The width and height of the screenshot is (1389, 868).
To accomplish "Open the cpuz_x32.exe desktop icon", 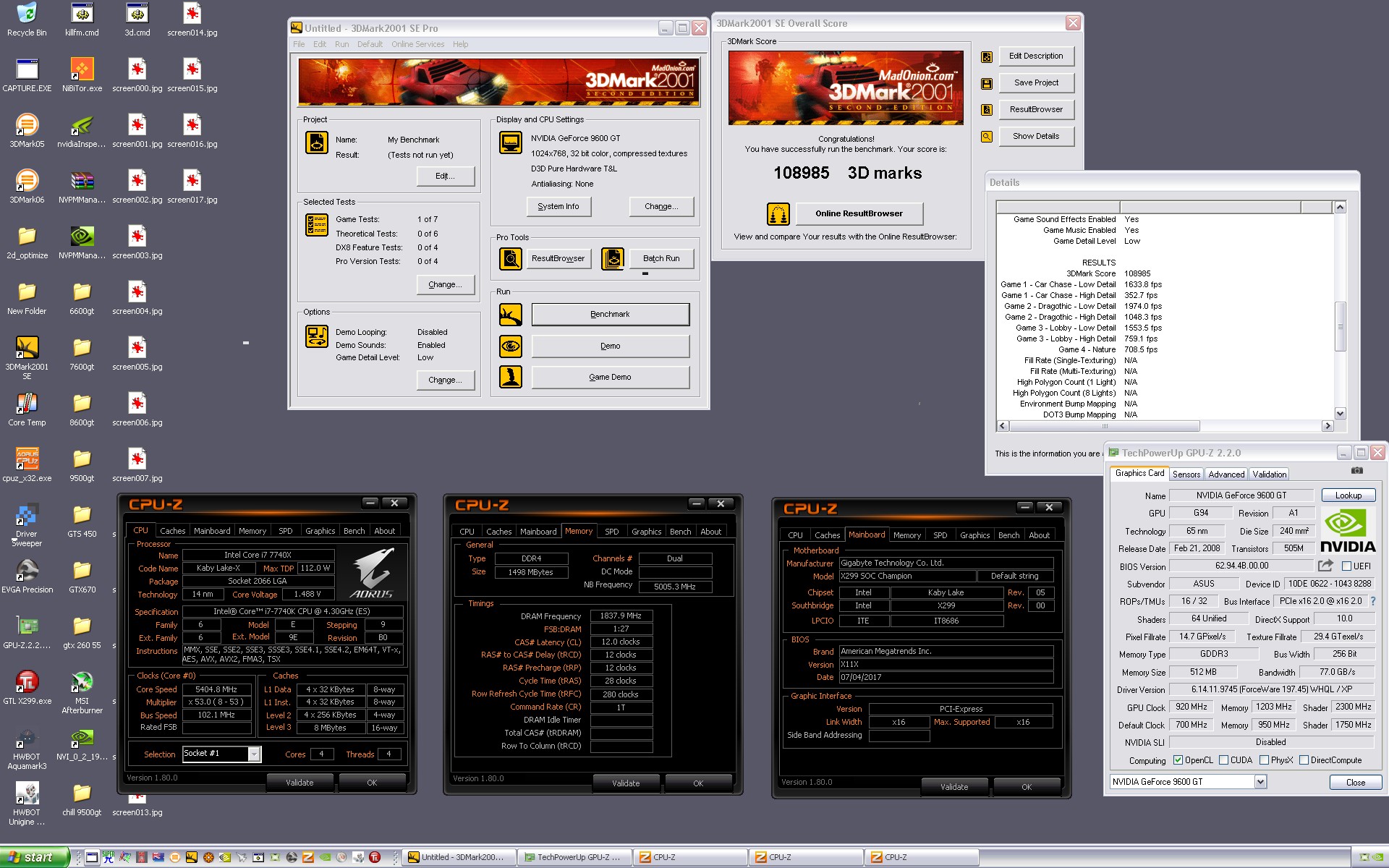I will point(27,465).
